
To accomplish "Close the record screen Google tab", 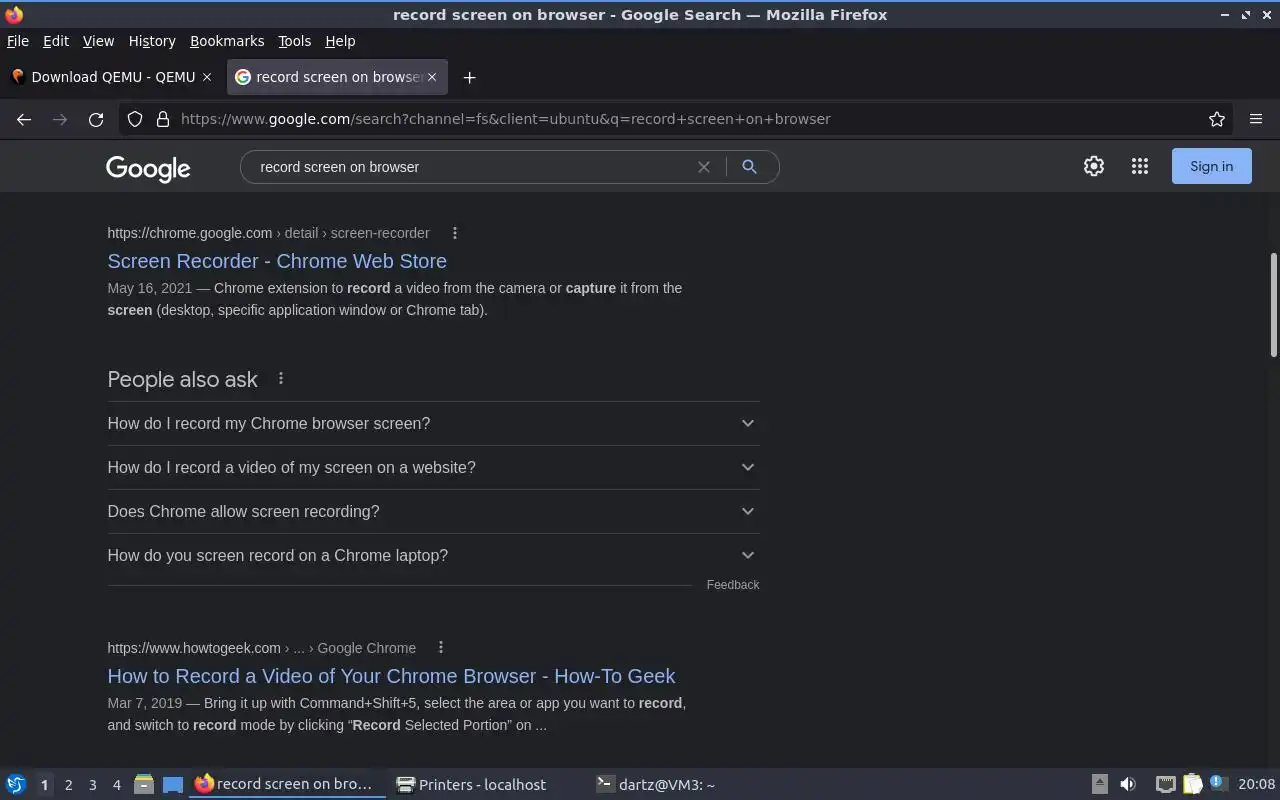I will tap(432, 77).
